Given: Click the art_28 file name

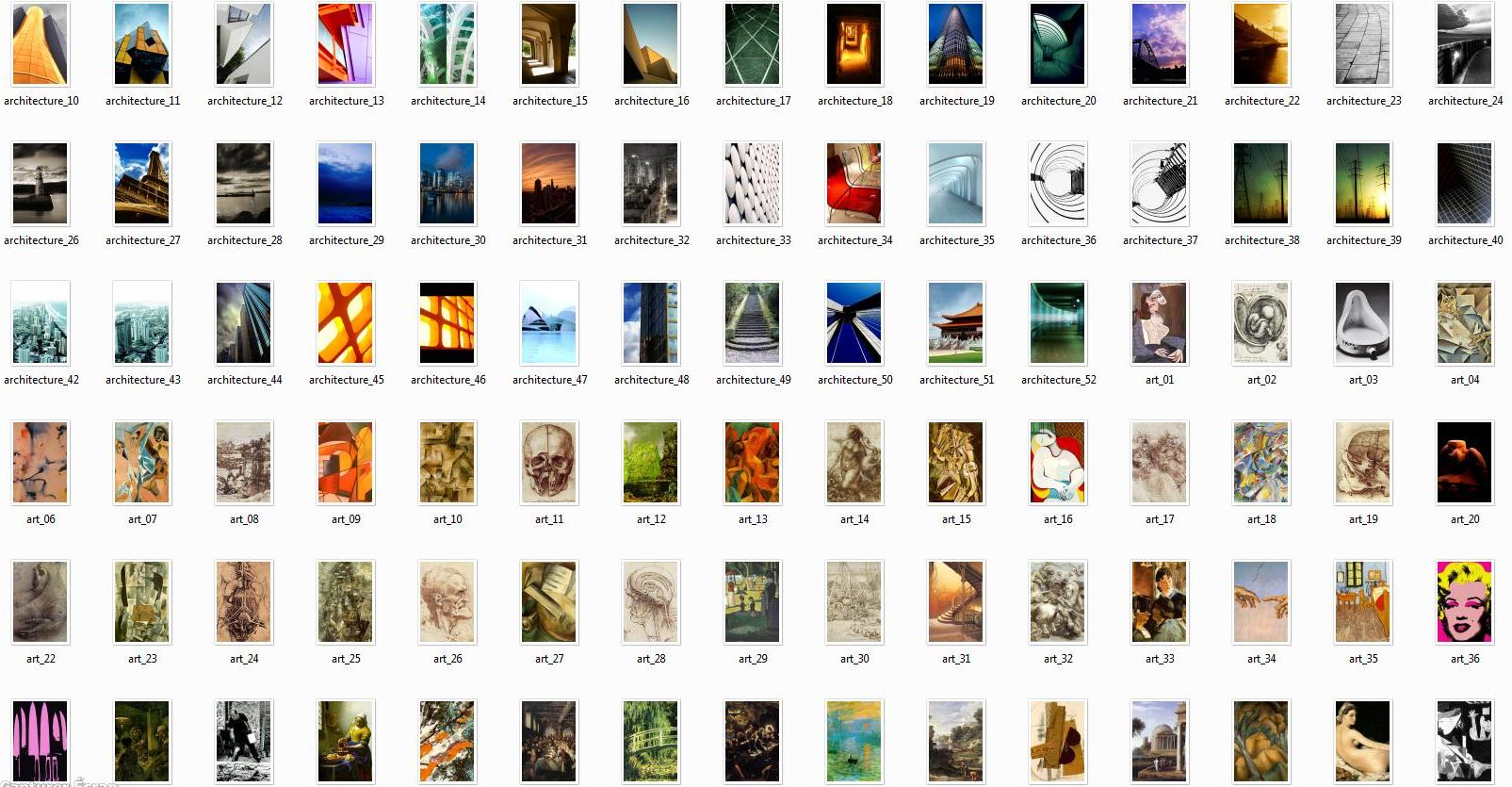Looking at the screenshot, I should click(651, 659).
